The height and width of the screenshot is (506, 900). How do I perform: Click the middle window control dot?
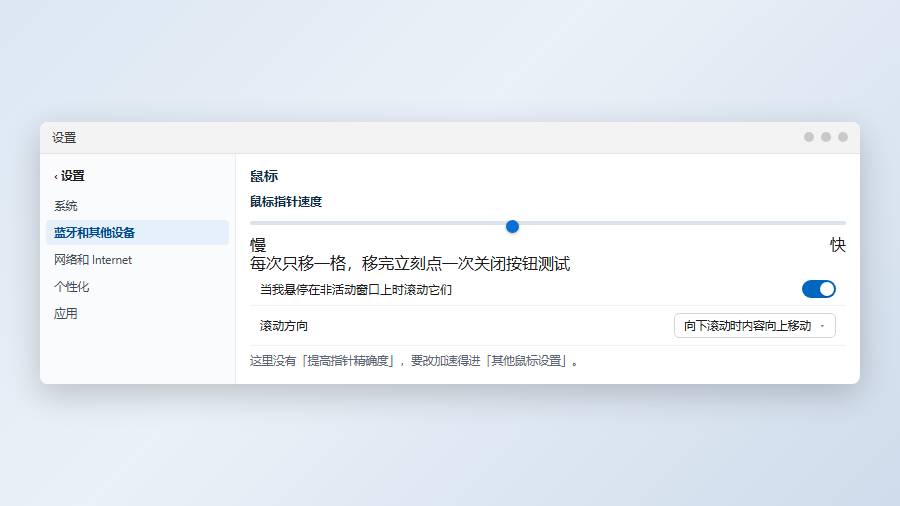pyautogui.click(x=825, y=137)
